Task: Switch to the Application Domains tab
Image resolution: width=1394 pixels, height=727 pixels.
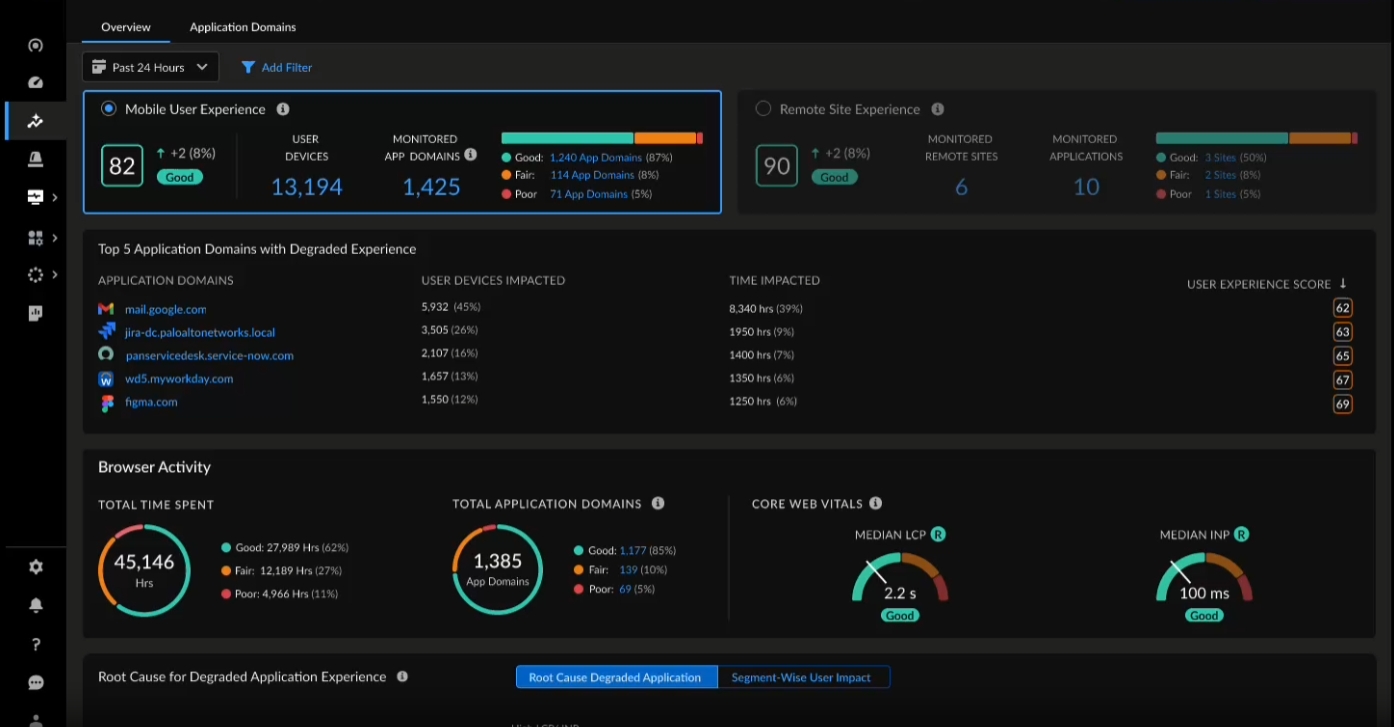Action: [242, 27]
